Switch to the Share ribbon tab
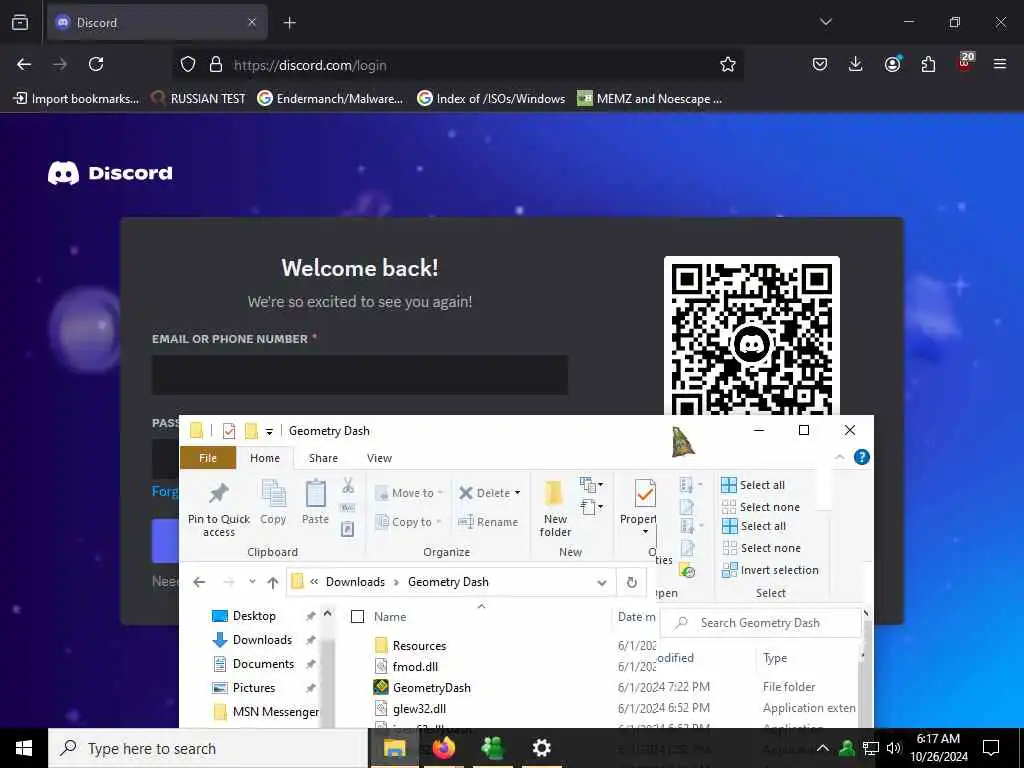Screen dimensions: 1024x768 click(x=323, y=458)
